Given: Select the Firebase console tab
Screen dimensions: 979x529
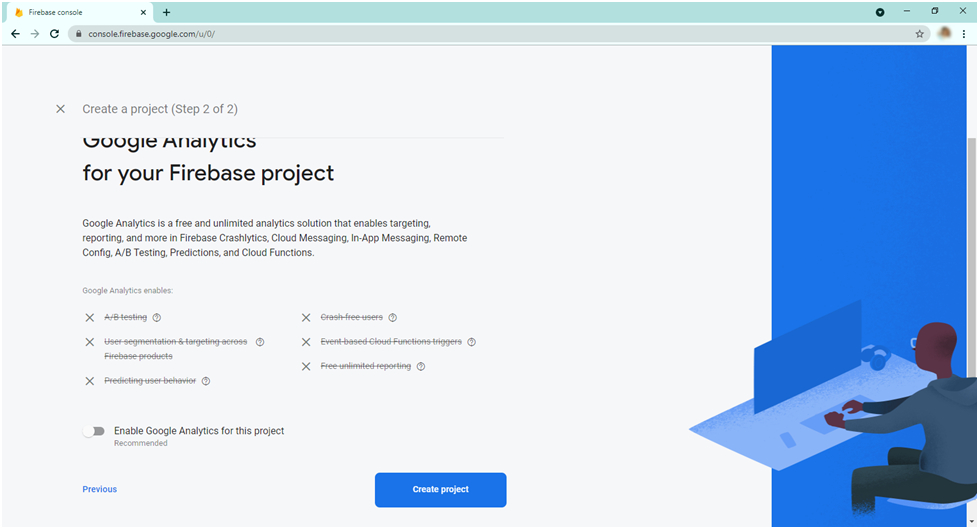Looking at the screenshot, I should [79, 12].
